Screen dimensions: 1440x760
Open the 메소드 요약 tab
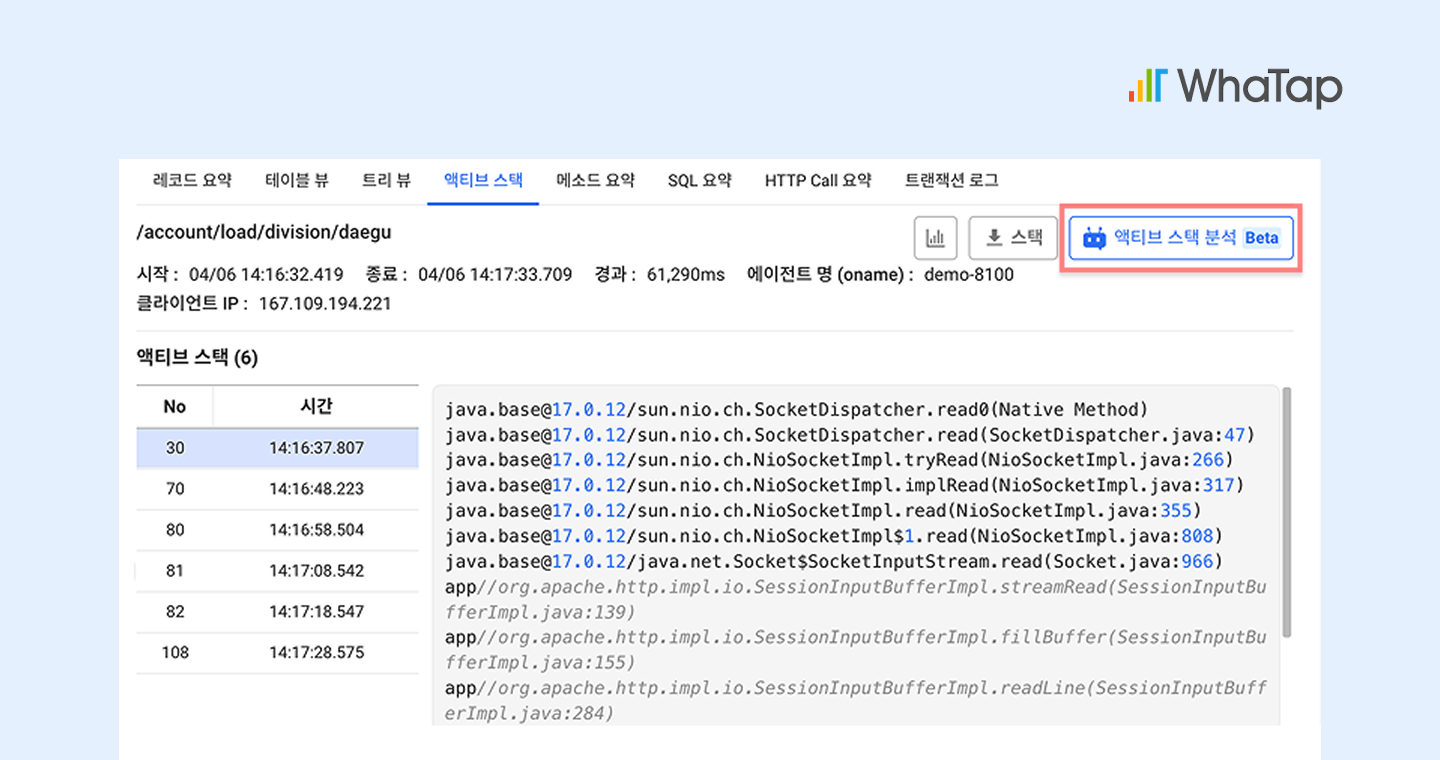pos(595,180)
